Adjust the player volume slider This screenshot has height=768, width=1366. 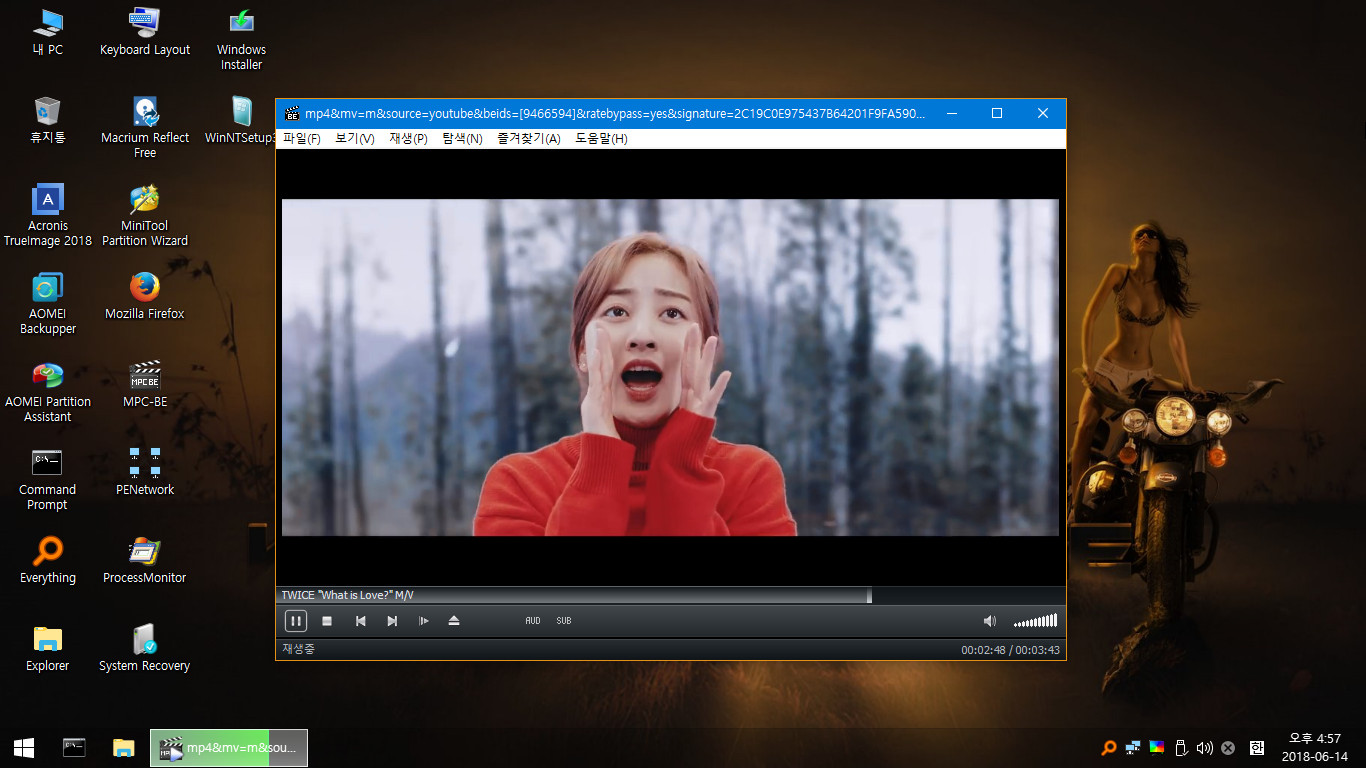[x=1035, y=621]
